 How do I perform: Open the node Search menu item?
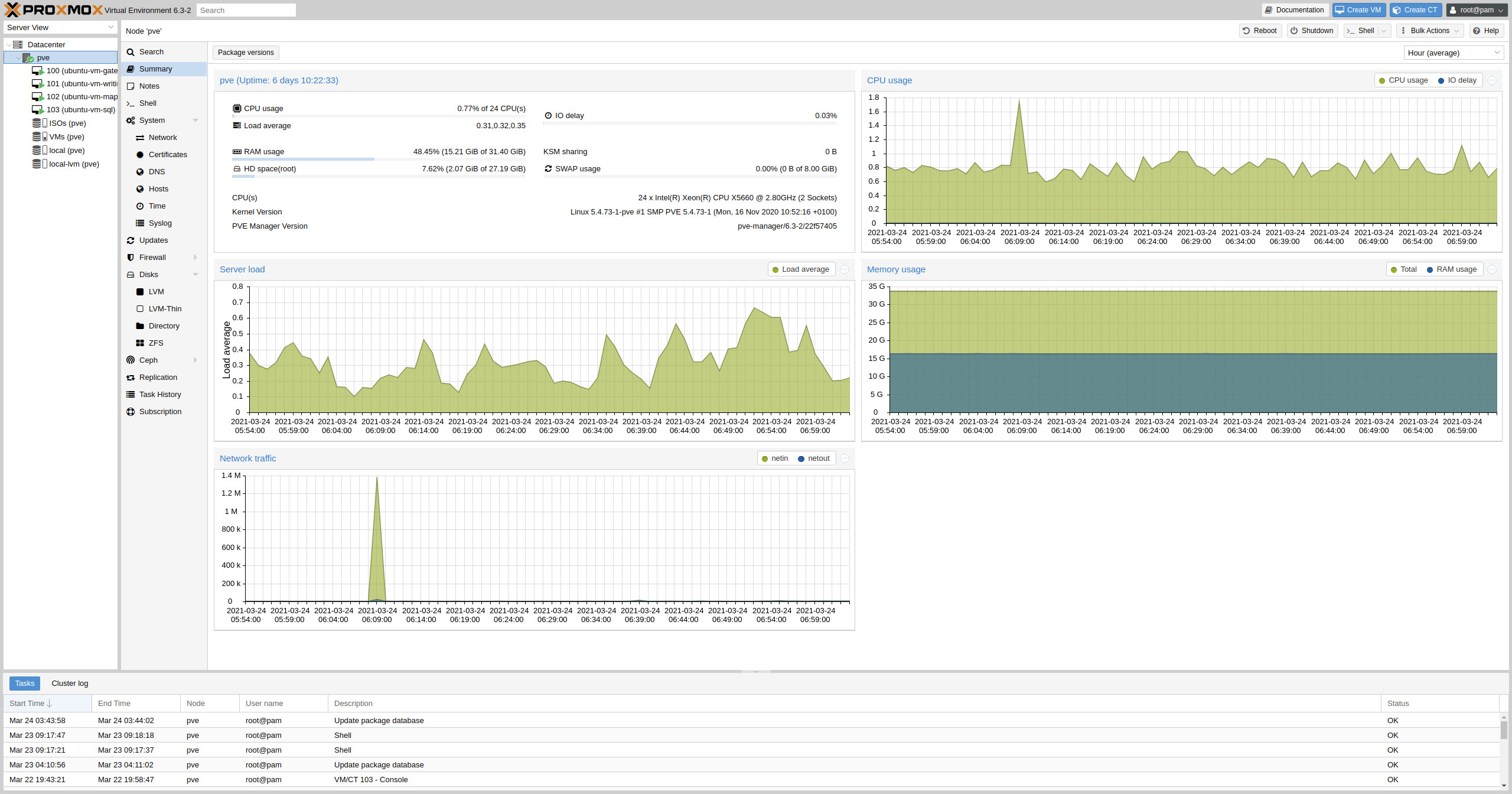[x=164, y=52]
